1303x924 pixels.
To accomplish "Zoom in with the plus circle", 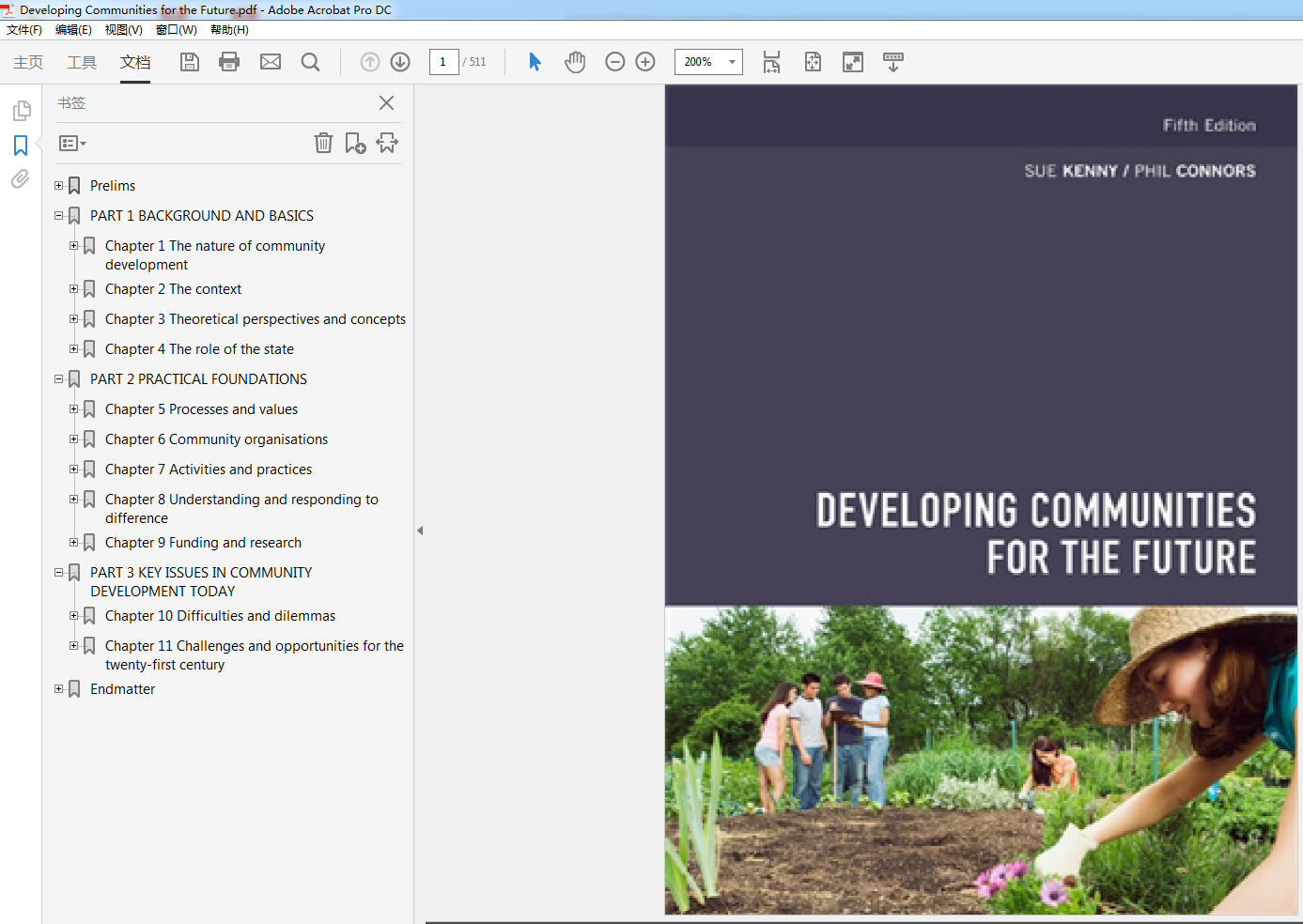I will tap(645, 62).
